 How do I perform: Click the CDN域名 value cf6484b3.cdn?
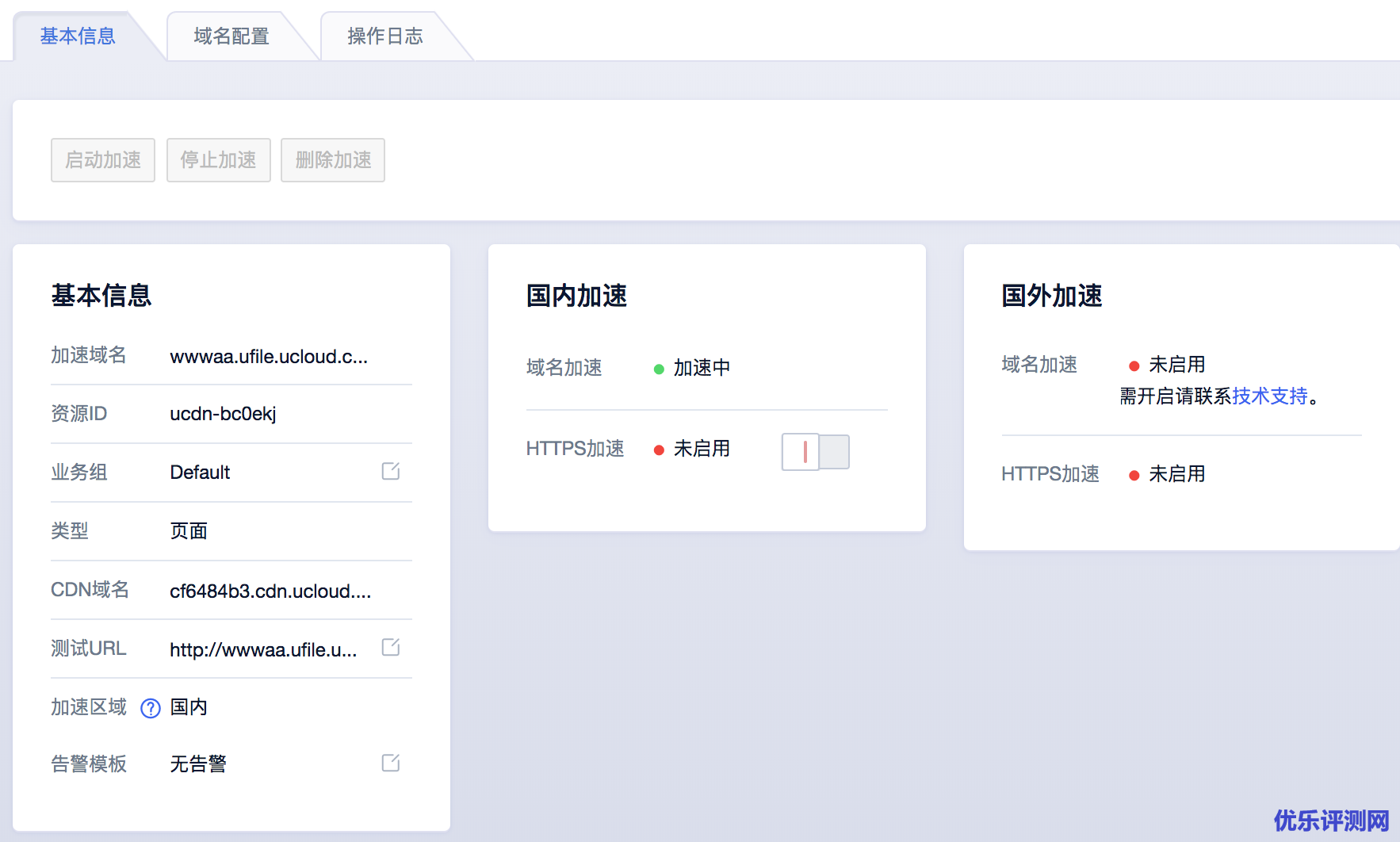pyautogui.click(x=270, y=591)
